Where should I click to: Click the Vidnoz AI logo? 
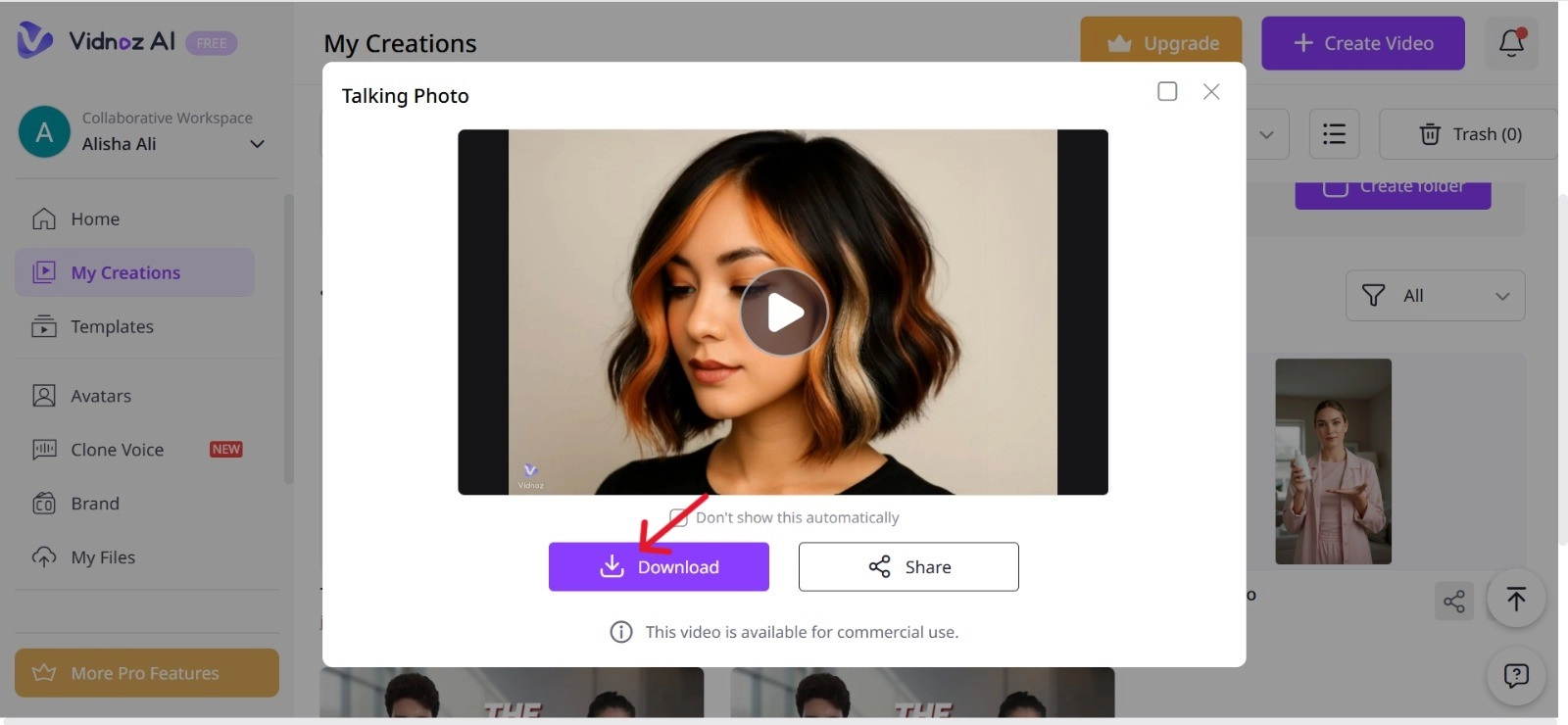[96, 41]
